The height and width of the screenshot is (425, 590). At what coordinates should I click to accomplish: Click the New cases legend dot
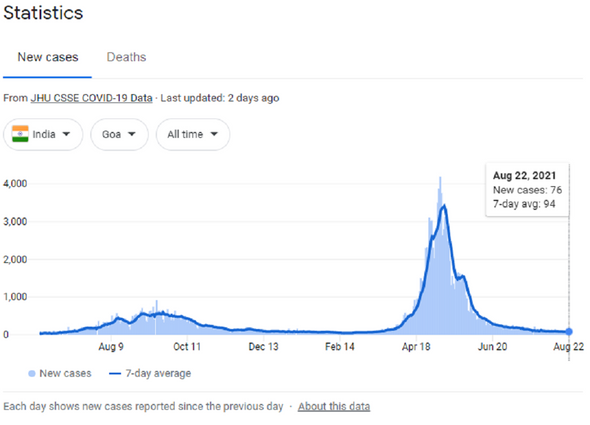(x=32, y=373)
